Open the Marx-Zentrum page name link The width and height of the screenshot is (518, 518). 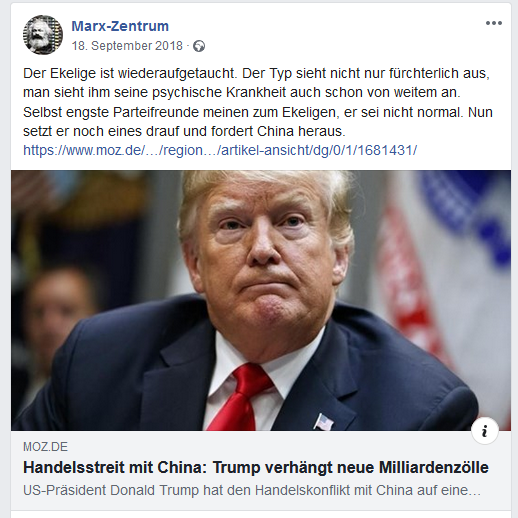point(120,26)
